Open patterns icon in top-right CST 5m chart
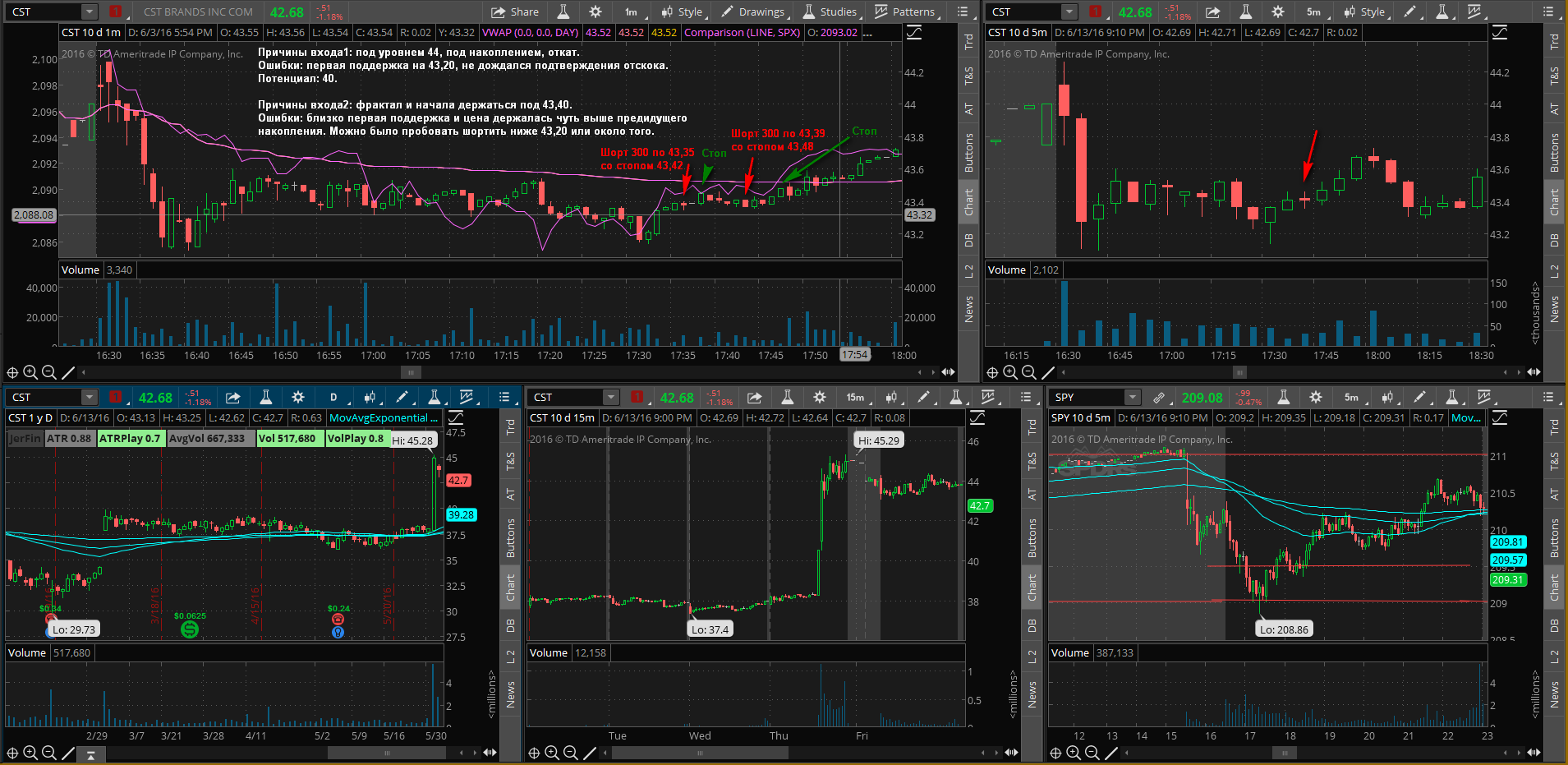The image size is (1568, 765). (x=1475, y=12)
